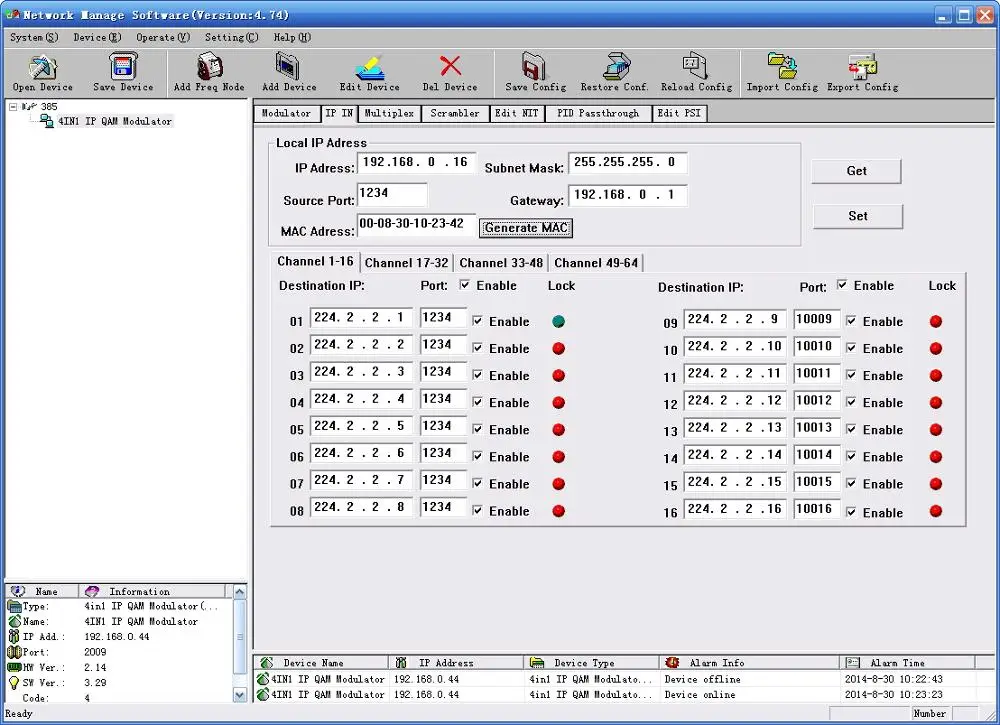Screen dimensions: 1000x725
Task: Click the Open Device toolbar icon
Action: [x=42, y=68]
